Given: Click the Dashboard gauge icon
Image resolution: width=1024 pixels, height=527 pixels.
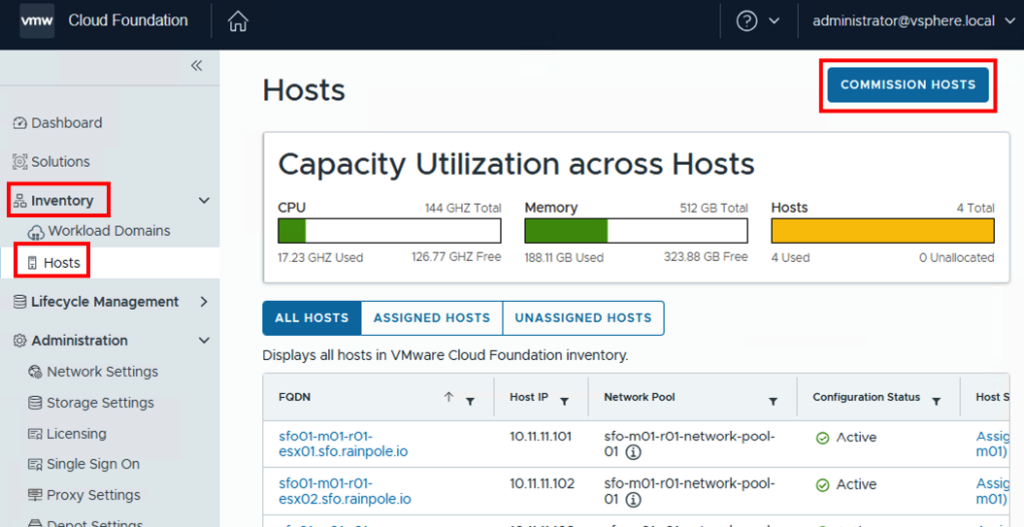Looking at the screenshot, I should pyautogui.click(x=20, y=123).
